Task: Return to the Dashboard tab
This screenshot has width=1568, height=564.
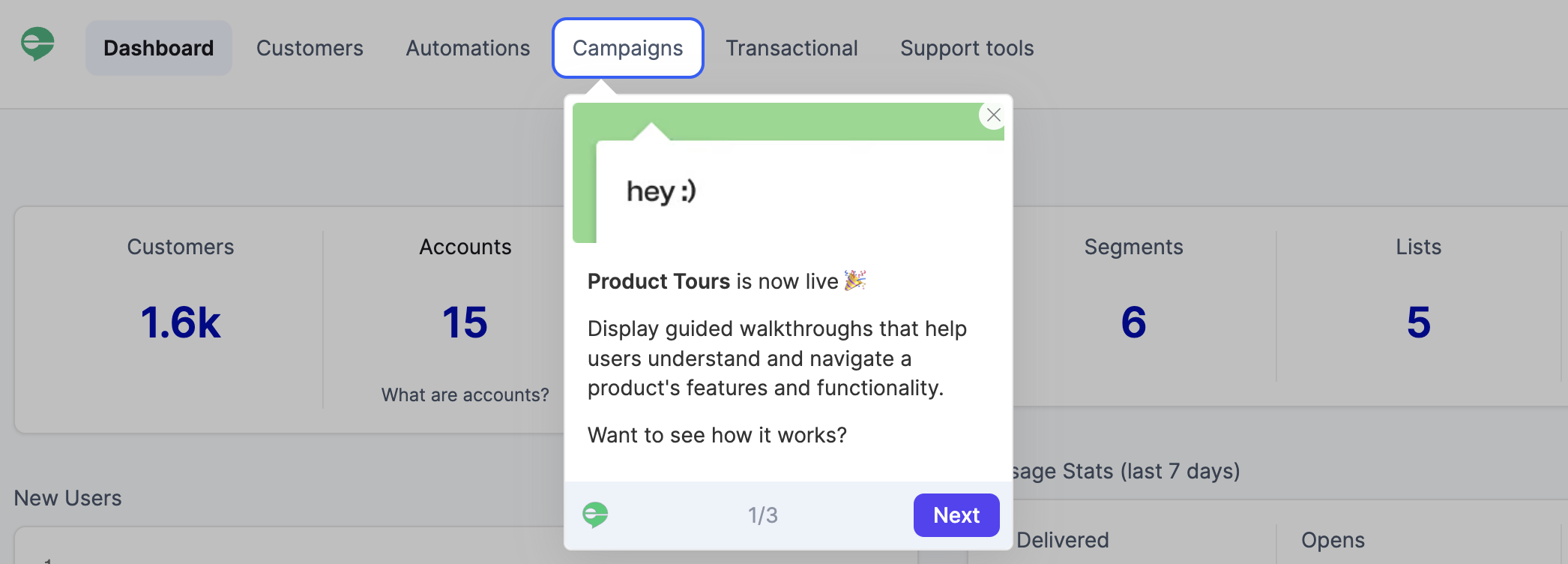Action: 158,47
